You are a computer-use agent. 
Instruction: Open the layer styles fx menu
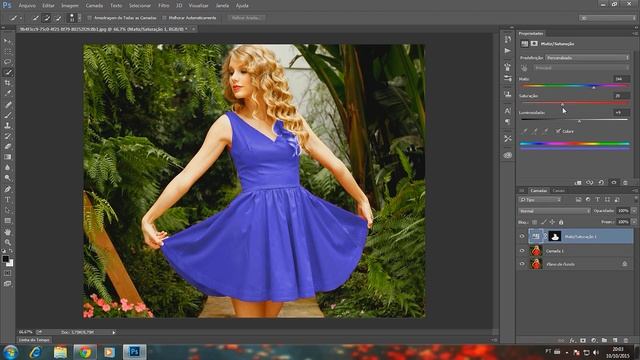[x=572, y=340]
